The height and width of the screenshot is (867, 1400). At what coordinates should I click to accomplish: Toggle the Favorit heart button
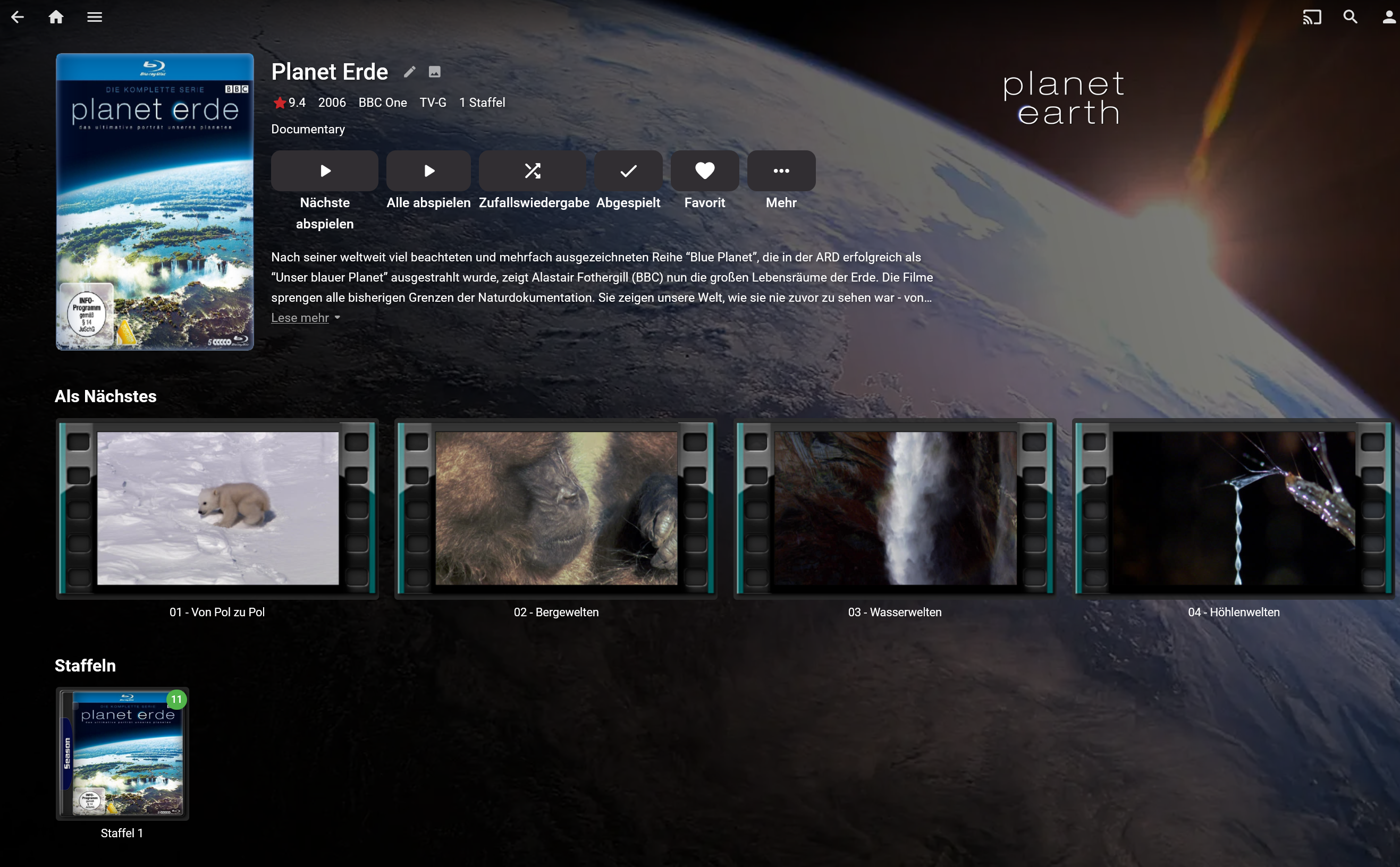[x=704, y=171]
